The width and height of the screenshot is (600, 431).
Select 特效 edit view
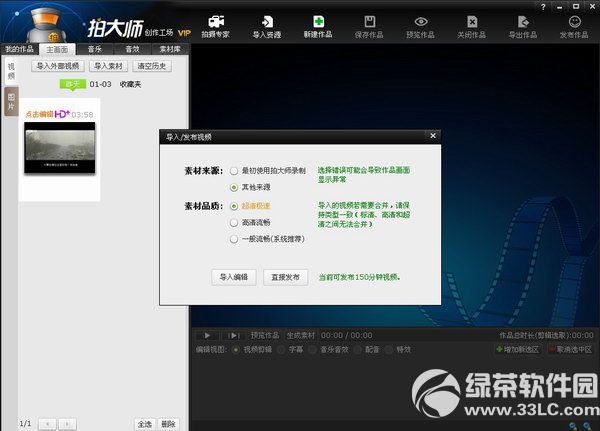pos(398,349)
